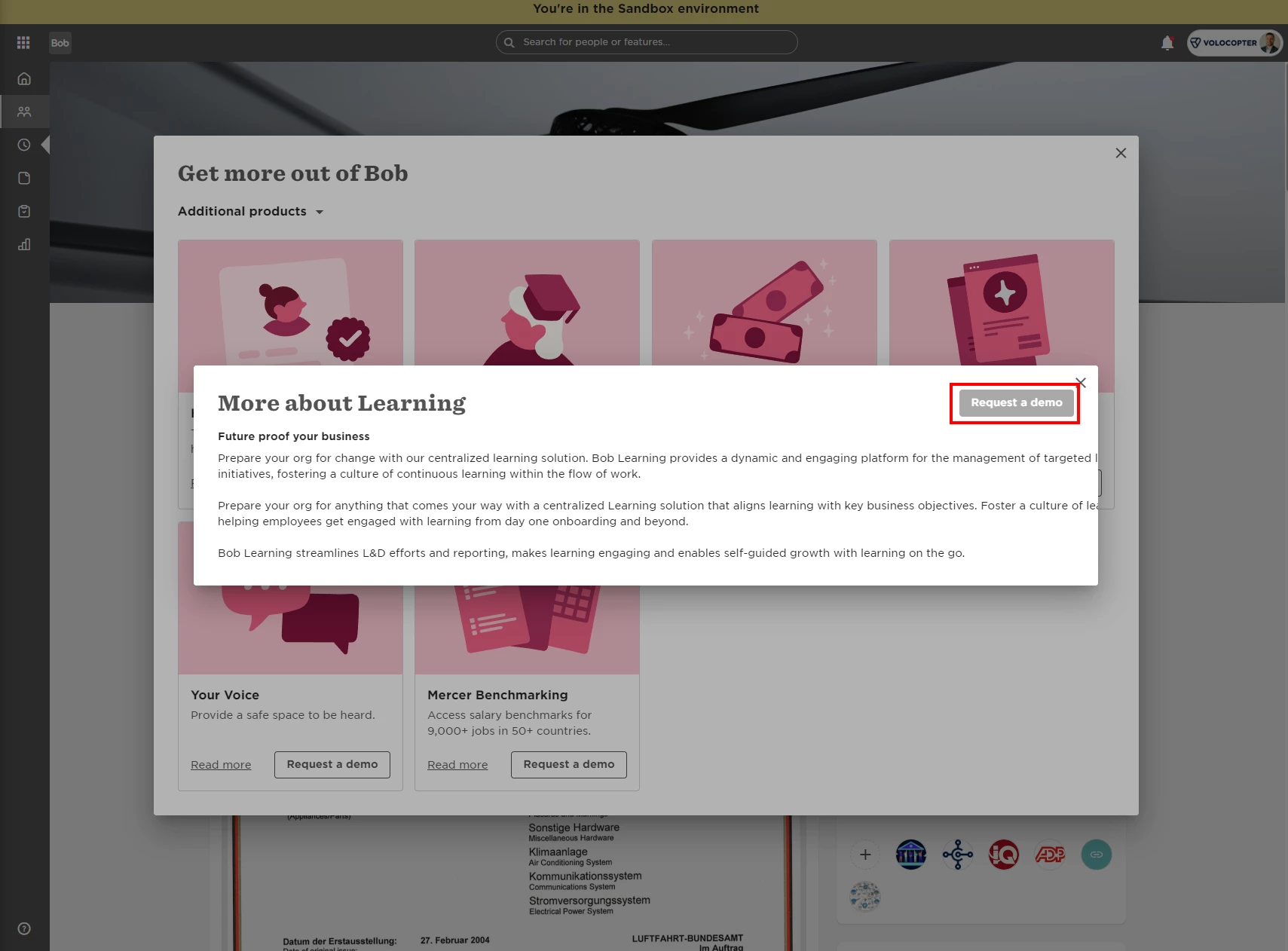
Task: Click the '27. Februar 2004' date text
Action: [x=455, y=940]
